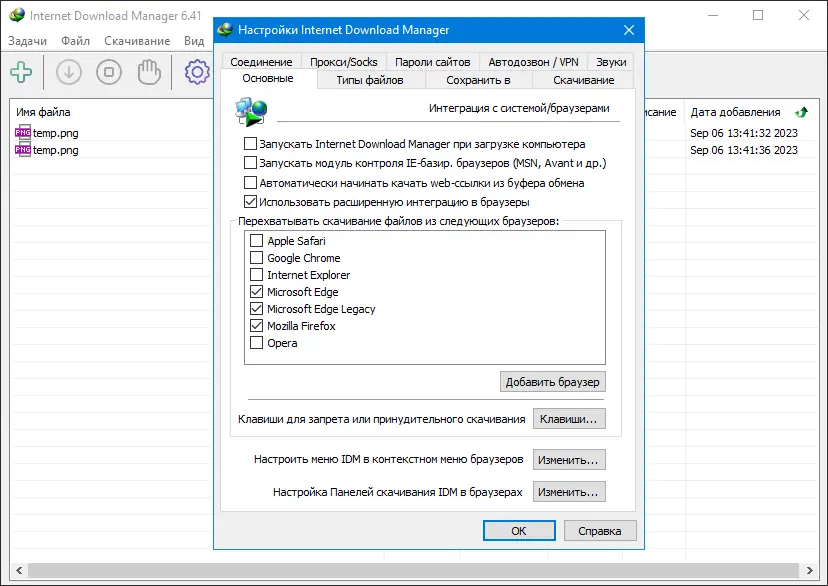The height and width of the screenshot is (586, 828).
Task: Click the horizontal scrollbar track in main window
Action: [x=413, y=570]
